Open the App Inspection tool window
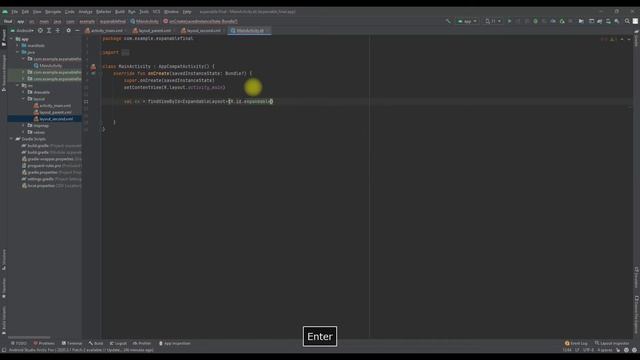This screenshot has height=360, width=640. click(175, 343)
